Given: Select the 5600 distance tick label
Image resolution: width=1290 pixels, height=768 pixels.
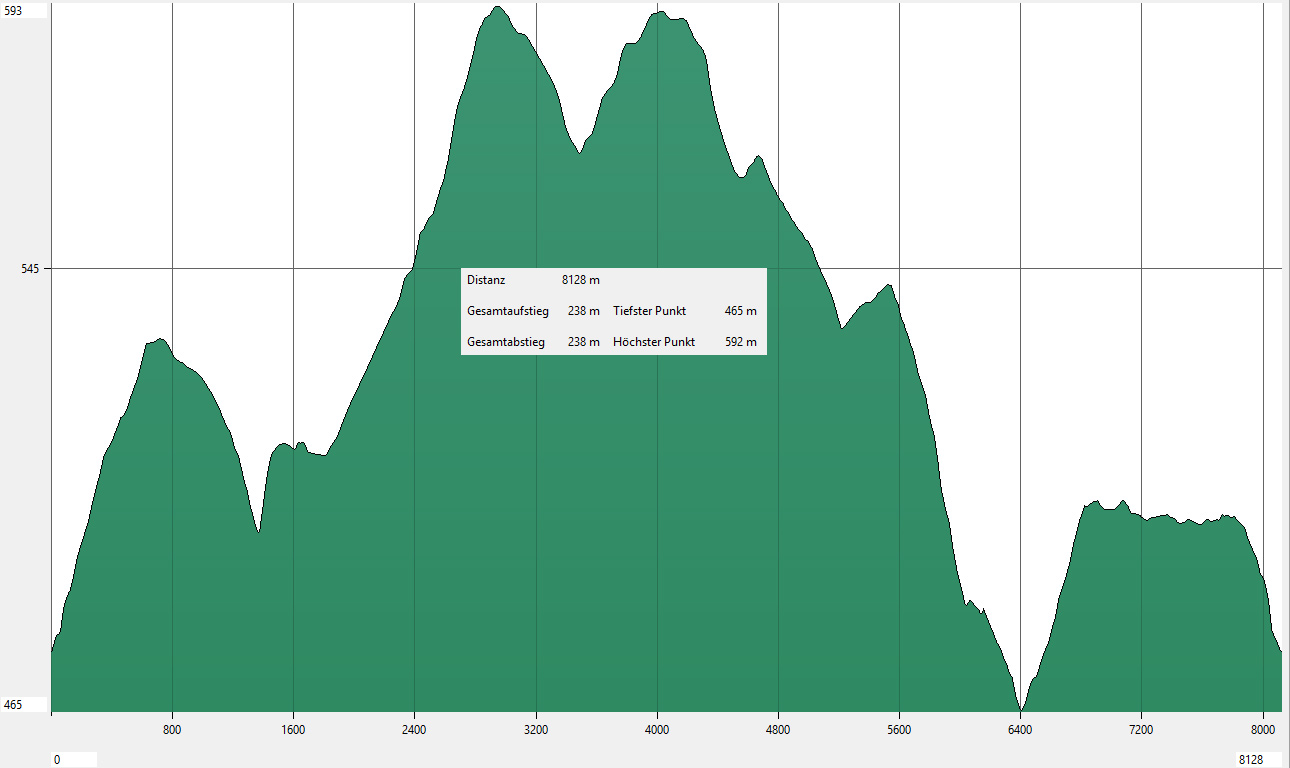Looking at the screenshot, I should pos(899,729).
